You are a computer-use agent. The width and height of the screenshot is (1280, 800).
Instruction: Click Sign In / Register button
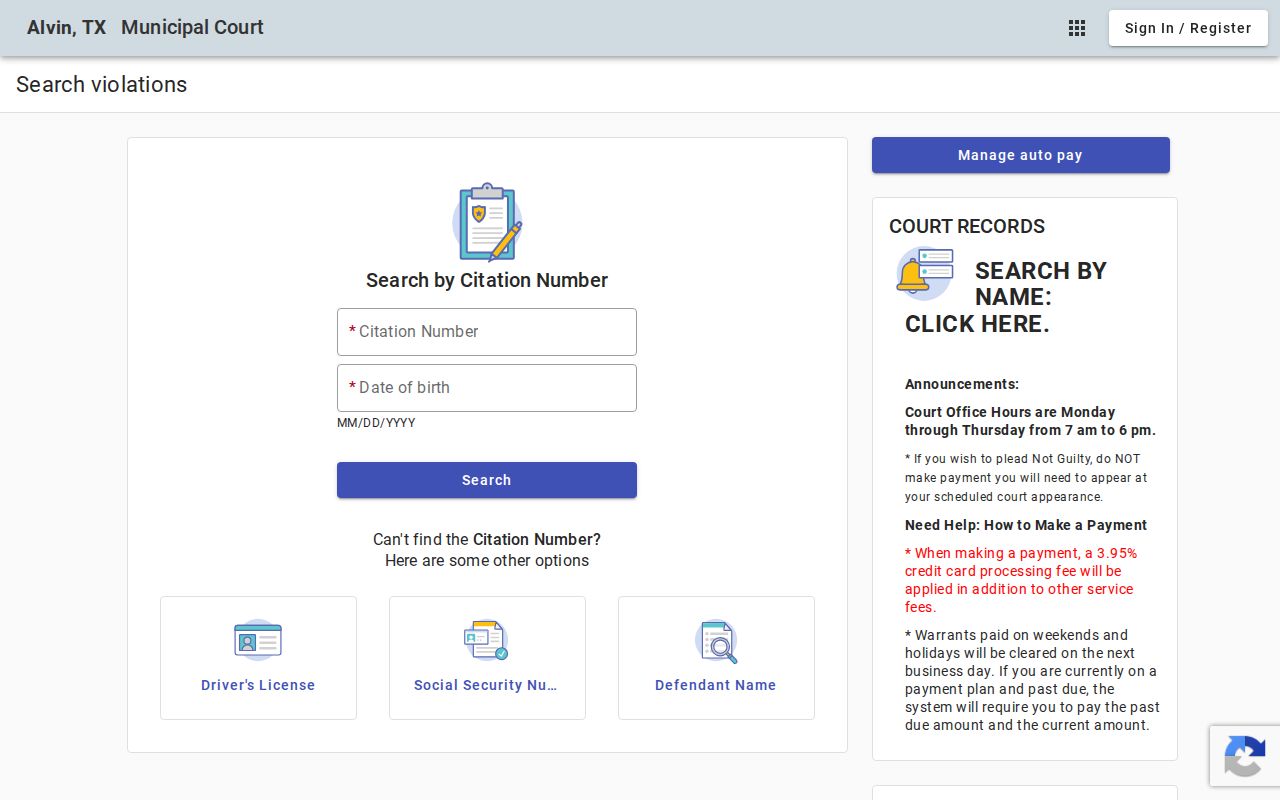click(x=1188, y=28)
